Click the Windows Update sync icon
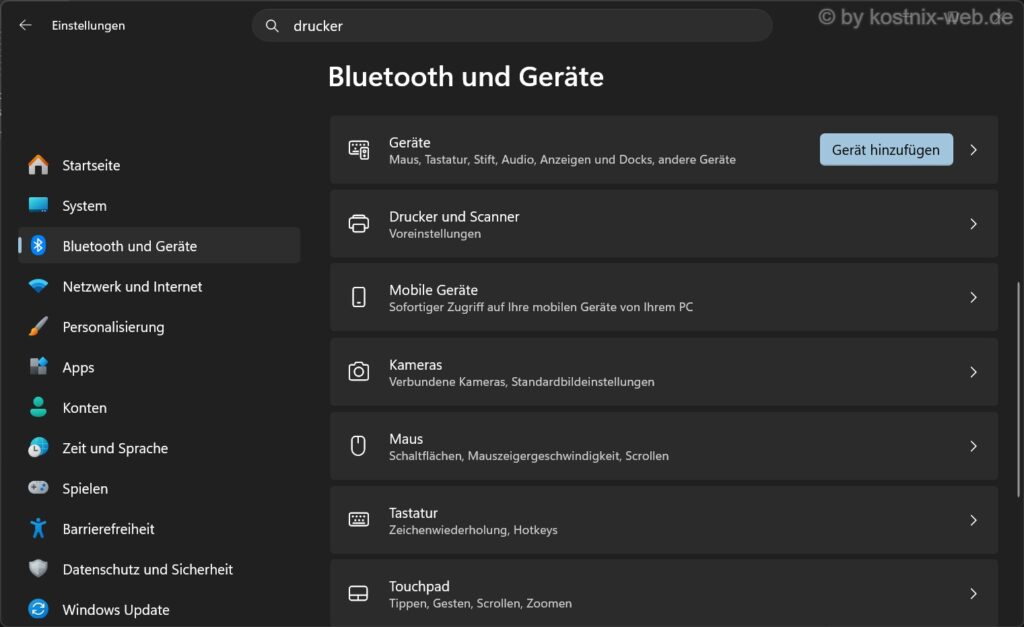Image resolution: width=1024 pixels, height=627 pixels. tap(39, 609)
